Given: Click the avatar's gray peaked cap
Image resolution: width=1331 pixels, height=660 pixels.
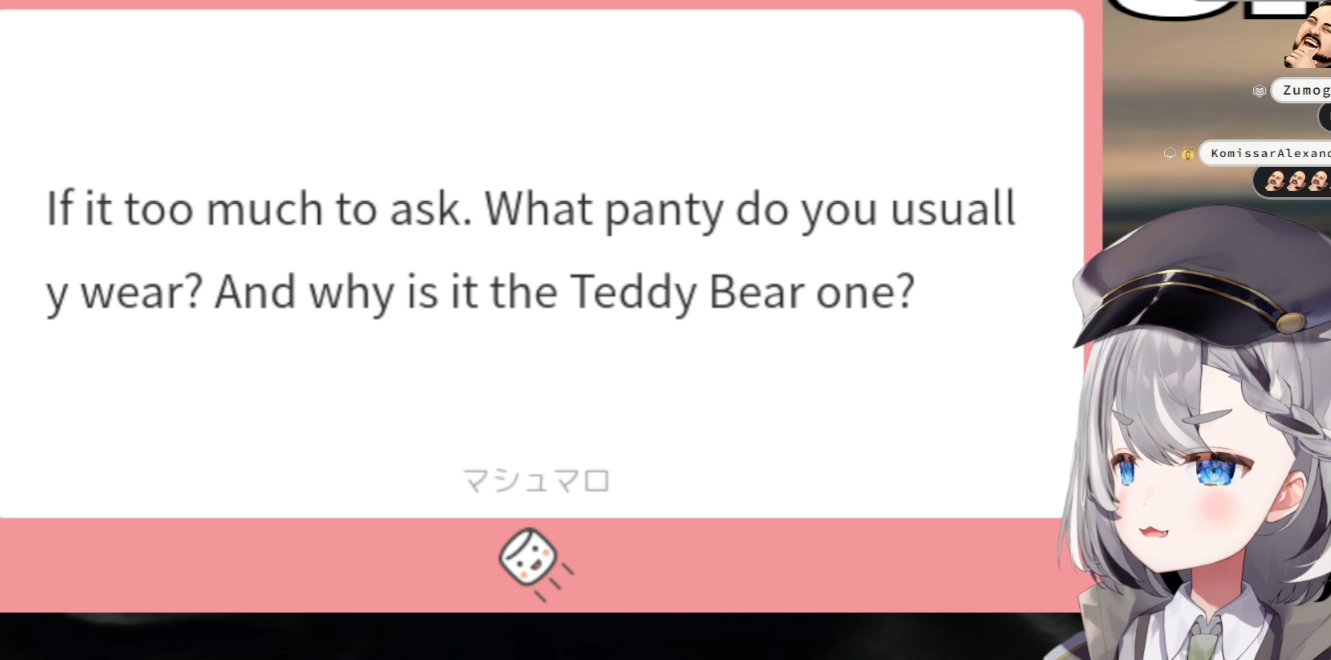Looking at the screenshot, I should [x=1200, y=280].
